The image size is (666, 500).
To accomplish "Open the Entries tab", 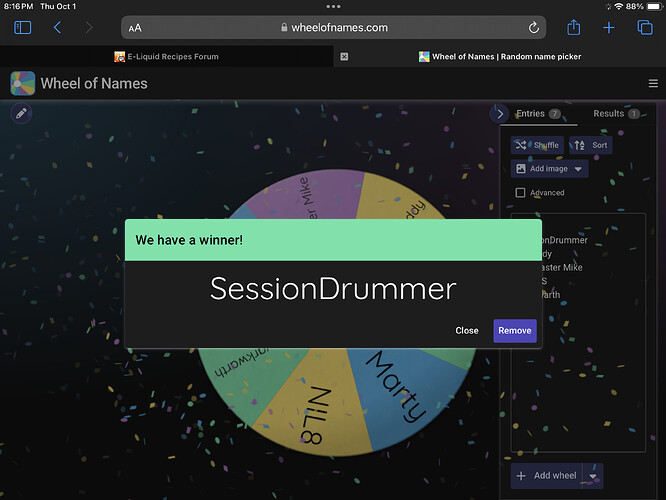I will 538,113.
